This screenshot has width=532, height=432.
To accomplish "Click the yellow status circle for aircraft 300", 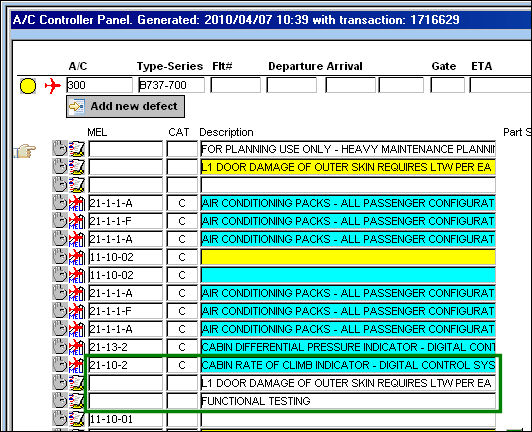I will click(28, 86).
